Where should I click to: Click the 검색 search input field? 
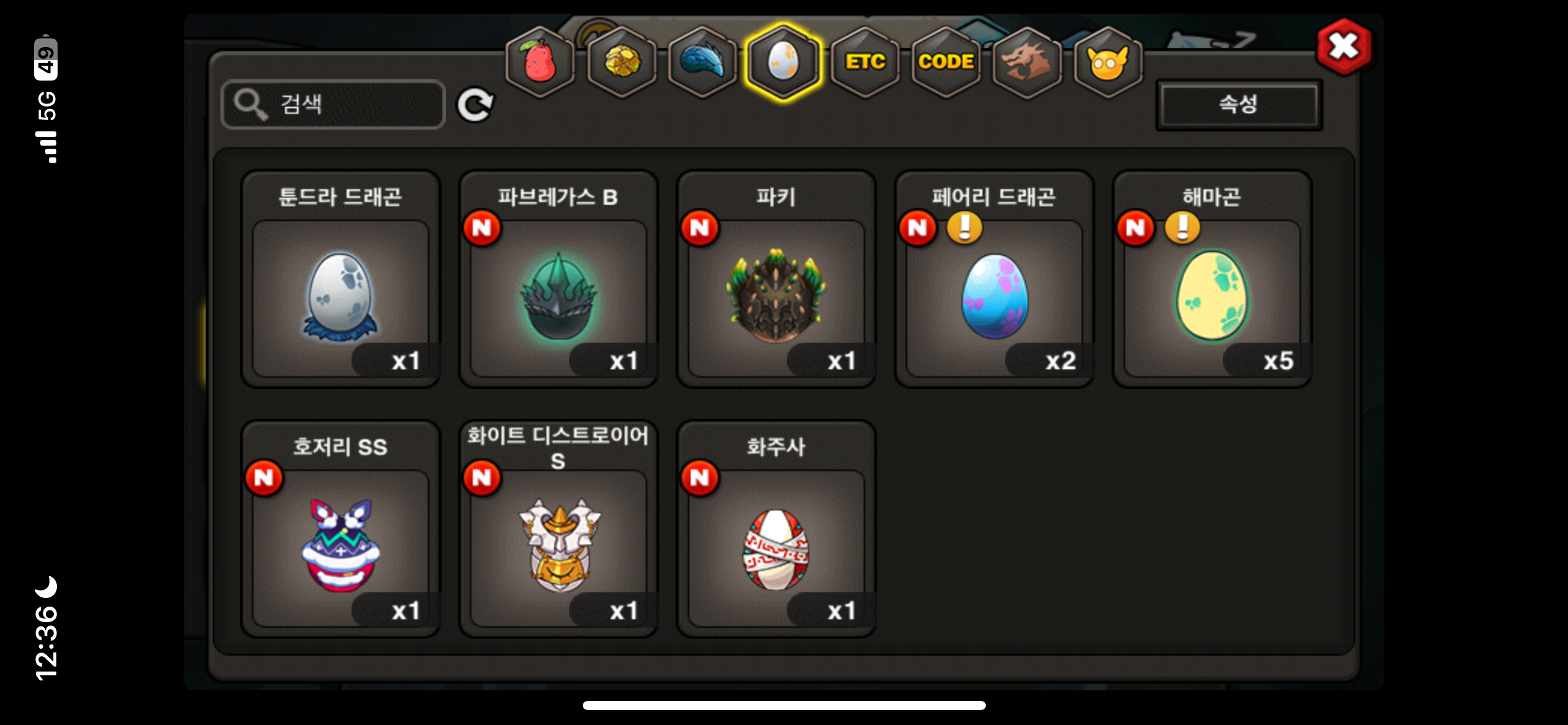point(333,104)
